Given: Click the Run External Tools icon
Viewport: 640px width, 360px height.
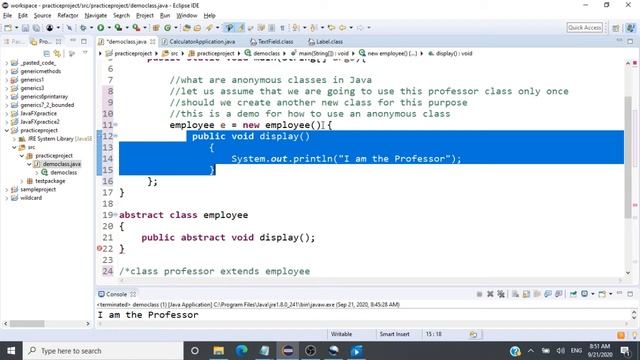Looking at the screenshot, I should [136, 28].
